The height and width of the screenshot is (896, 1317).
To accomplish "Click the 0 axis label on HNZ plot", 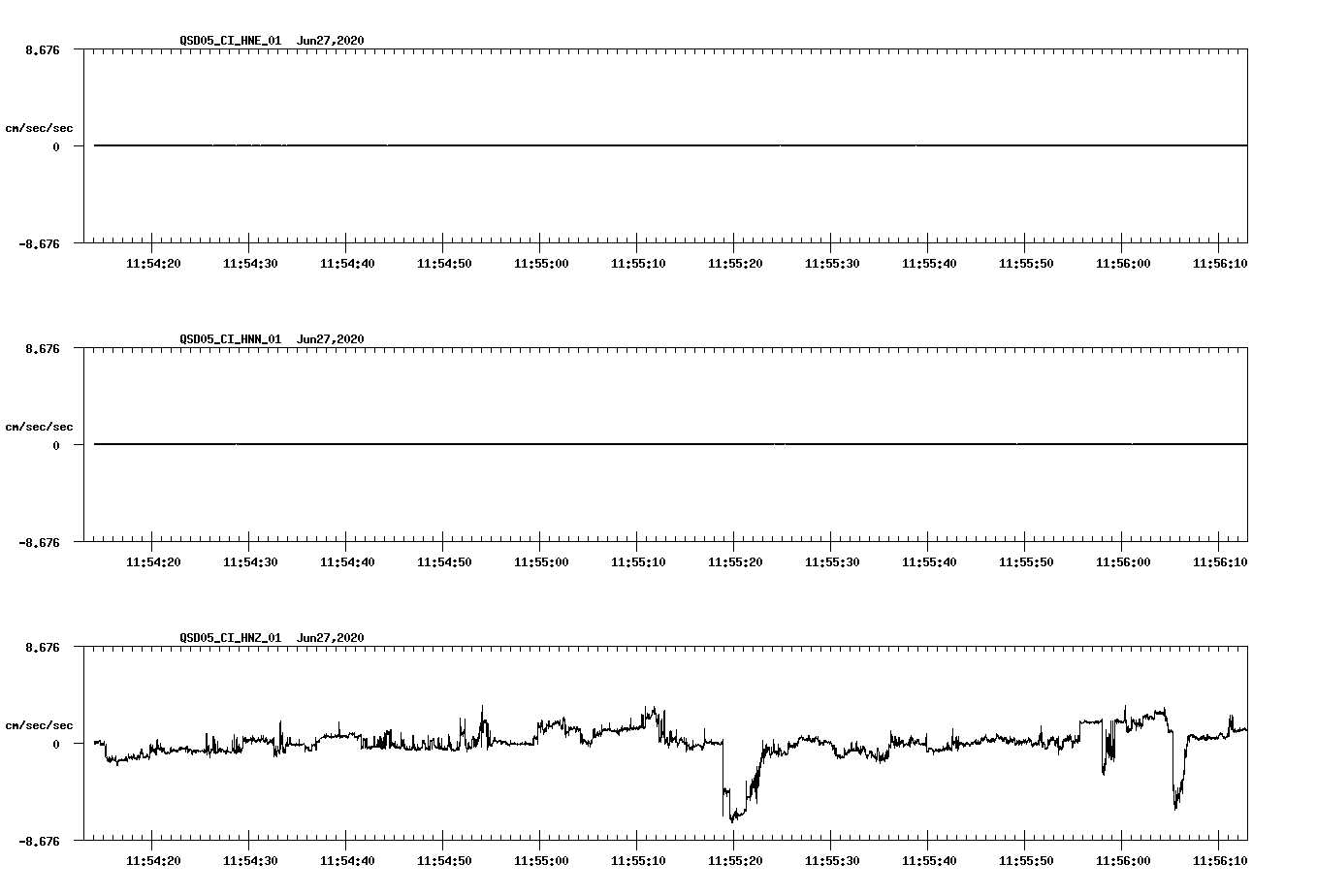I will (x=56, y=744).
